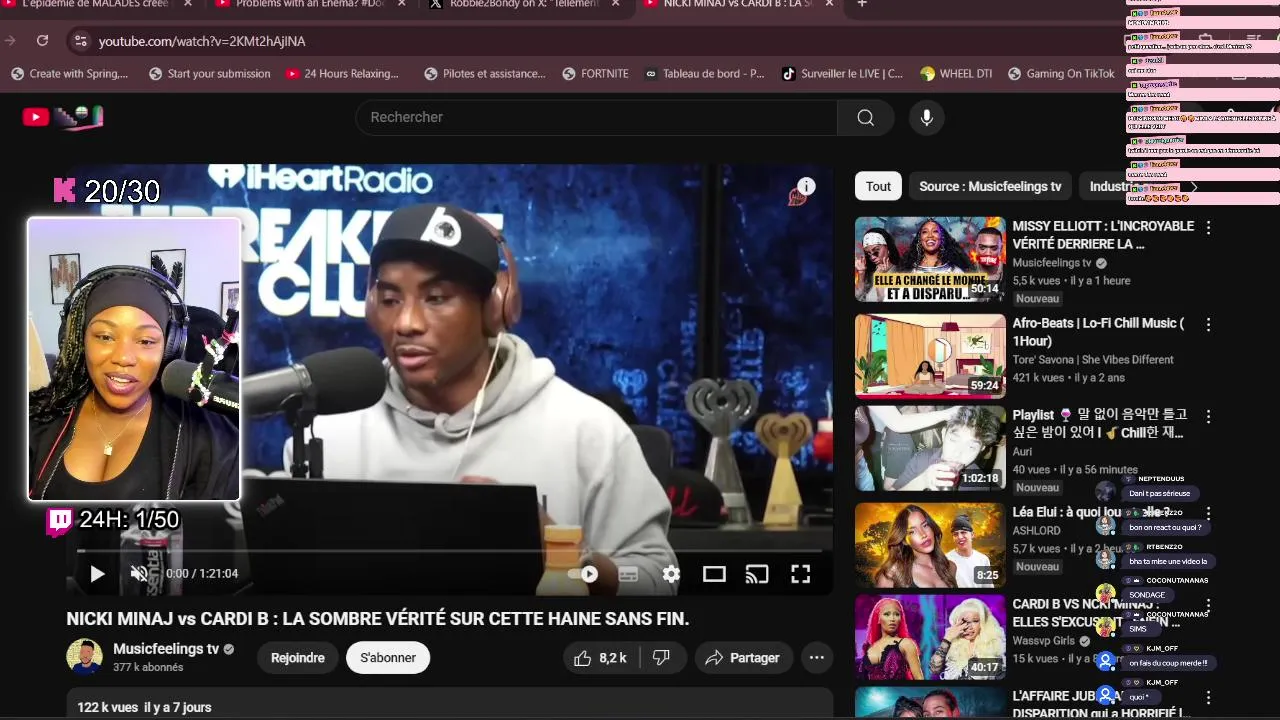Click Tore' Savona She Vibes Different channel text
The width and height of the screenshot is (1280, 720).
coord(1093,360)
